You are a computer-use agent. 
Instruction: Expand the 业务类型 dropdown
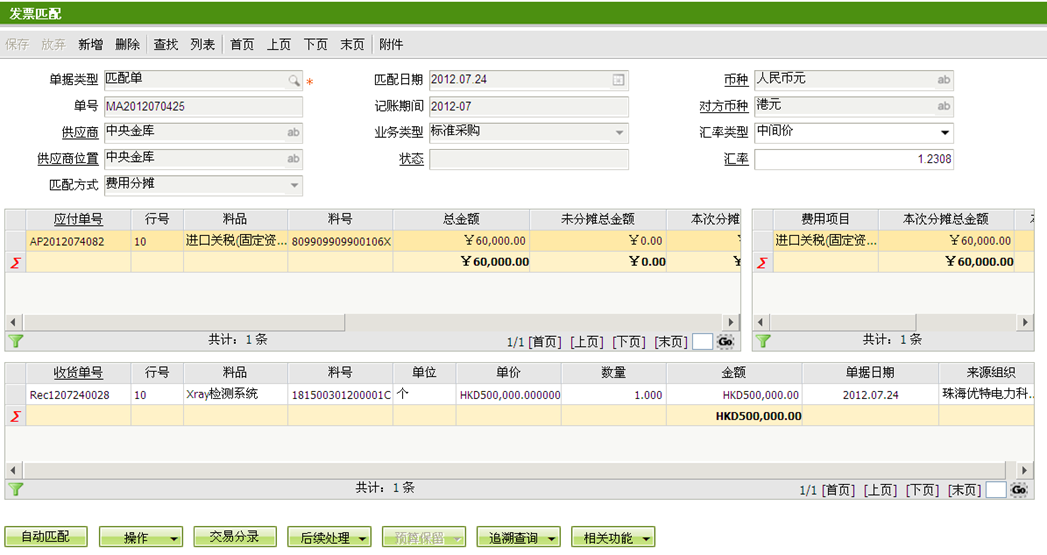point(619,133)
